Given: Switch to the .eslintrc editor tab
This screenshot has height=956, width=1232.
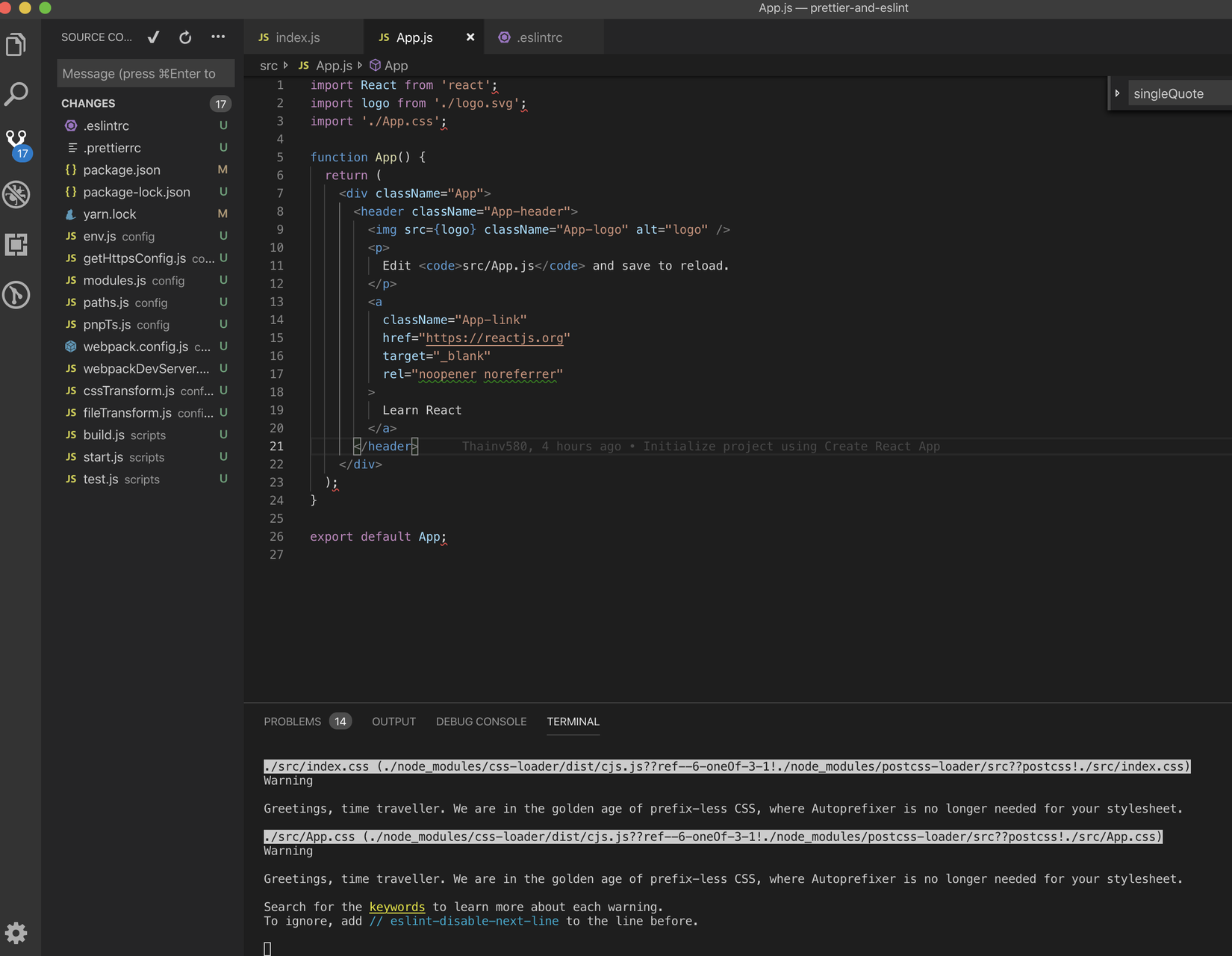Looking at the screenshot, I should tap(539, 37).
